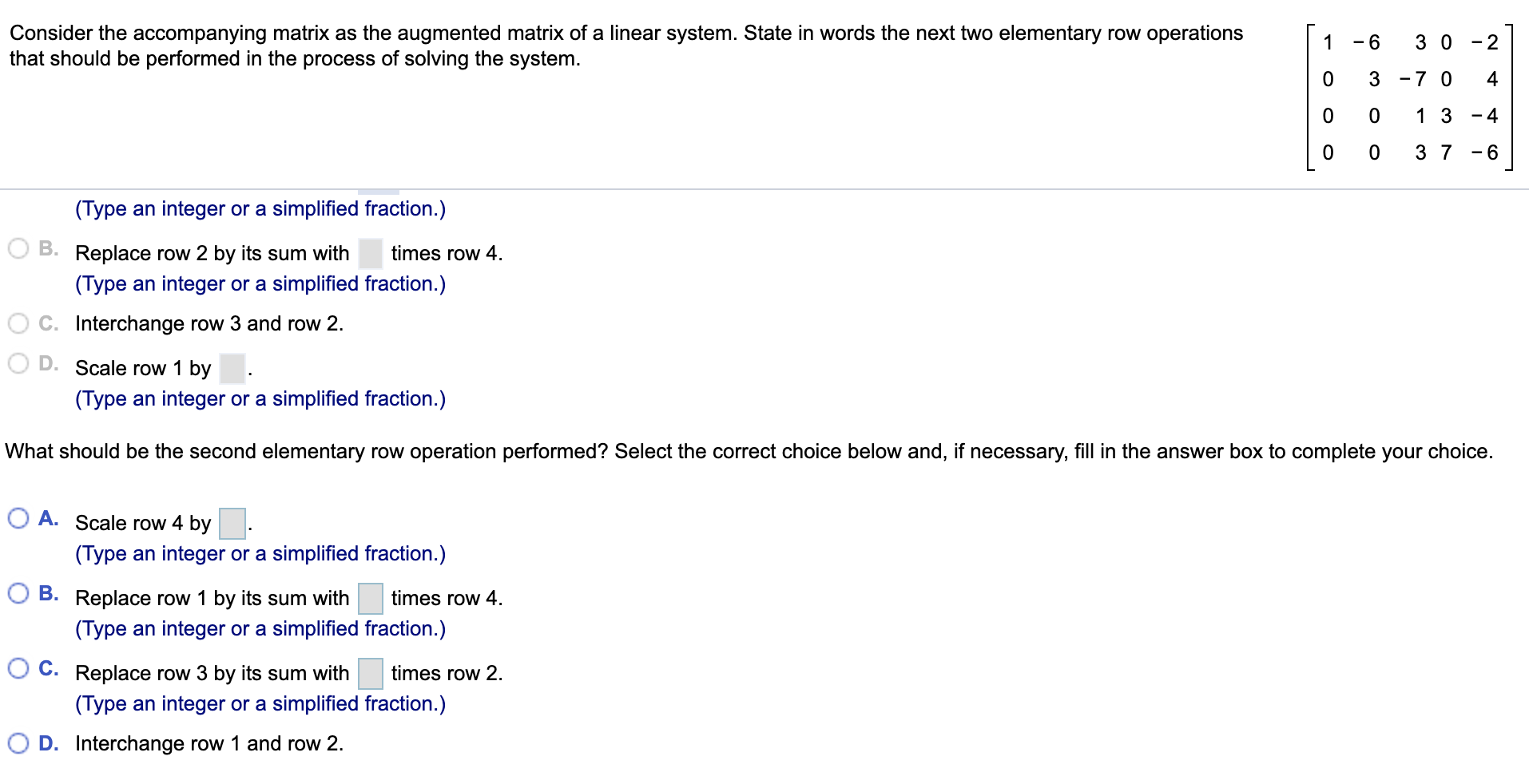Select option D Scale row 1
This screenshot has width=1529, height=784.
[x=18, y=362]
